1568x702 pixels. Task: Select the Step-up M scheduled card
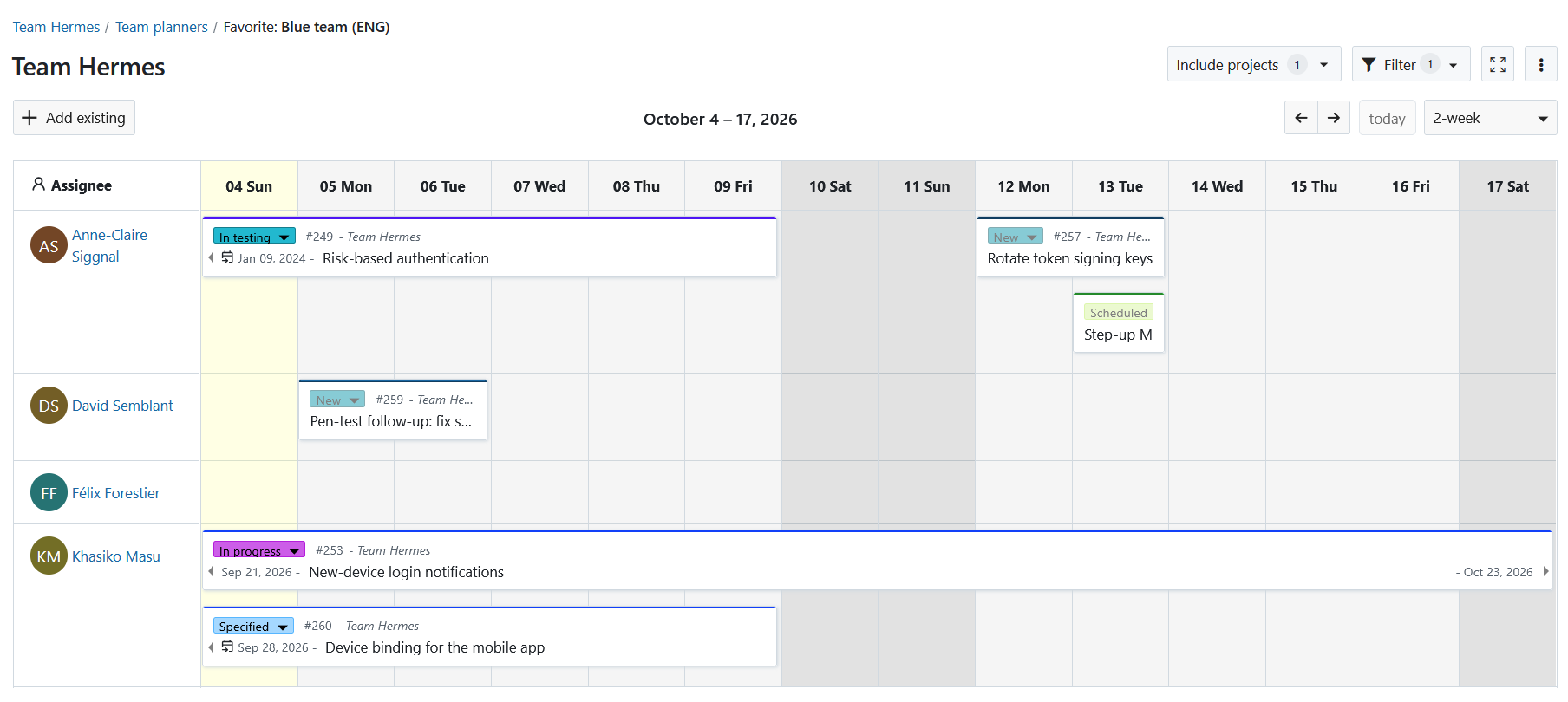coord(1119,323)
